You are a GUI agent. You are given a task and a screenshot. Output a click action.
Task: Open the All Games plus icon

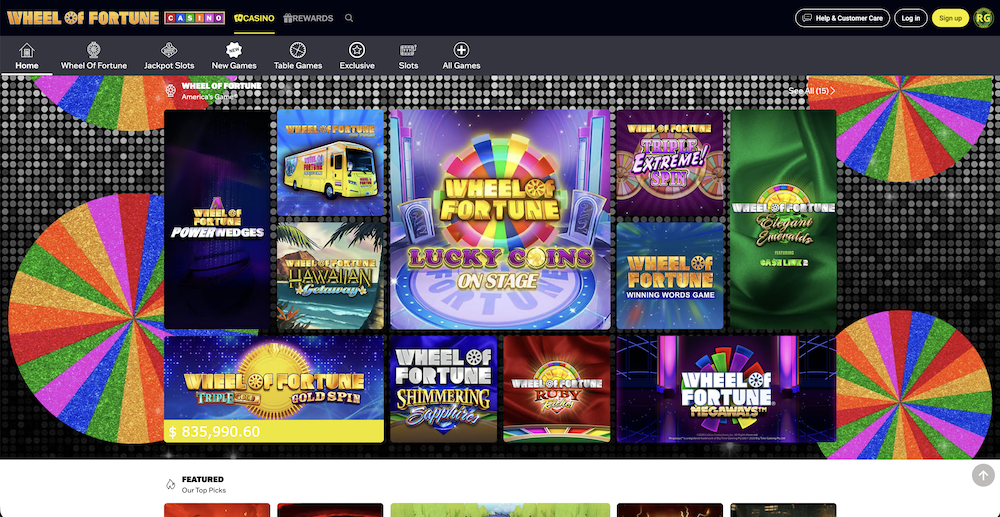461,50
